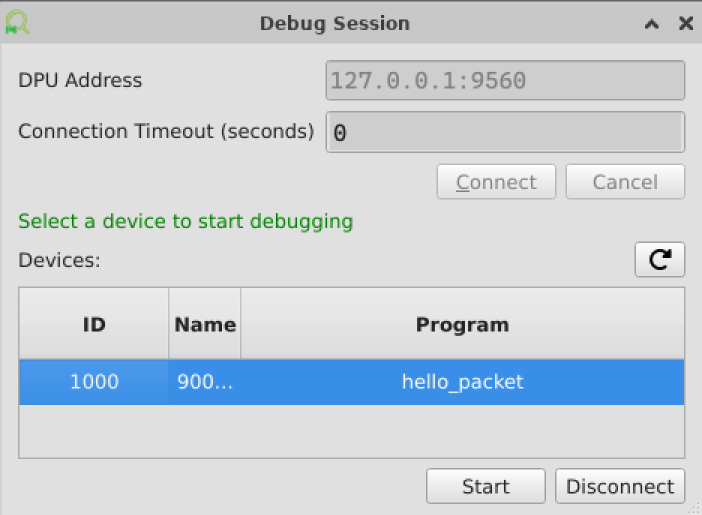The height and width of the screenshot is (515, 702).
Task: Click the empty area below the device row
Action: (x=351, y=431)
